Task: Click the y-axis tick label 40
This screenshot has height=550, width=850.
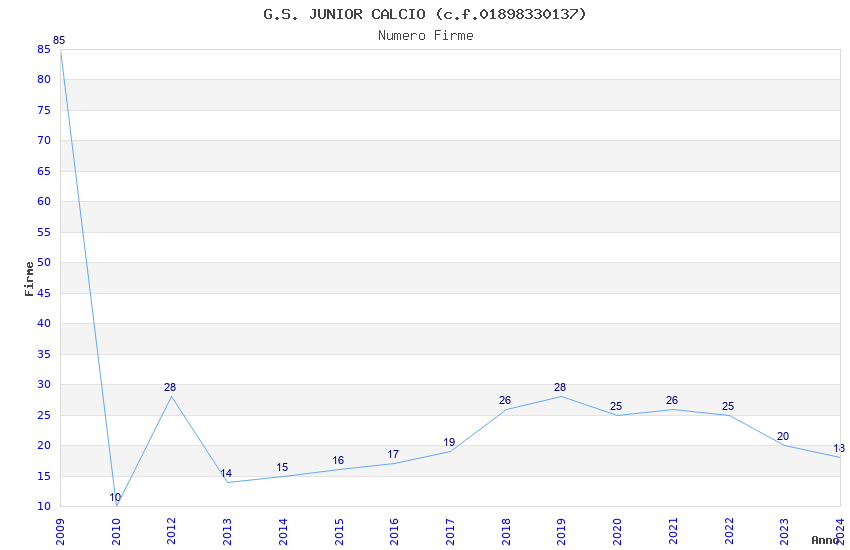Action: (x=44, y=323)
